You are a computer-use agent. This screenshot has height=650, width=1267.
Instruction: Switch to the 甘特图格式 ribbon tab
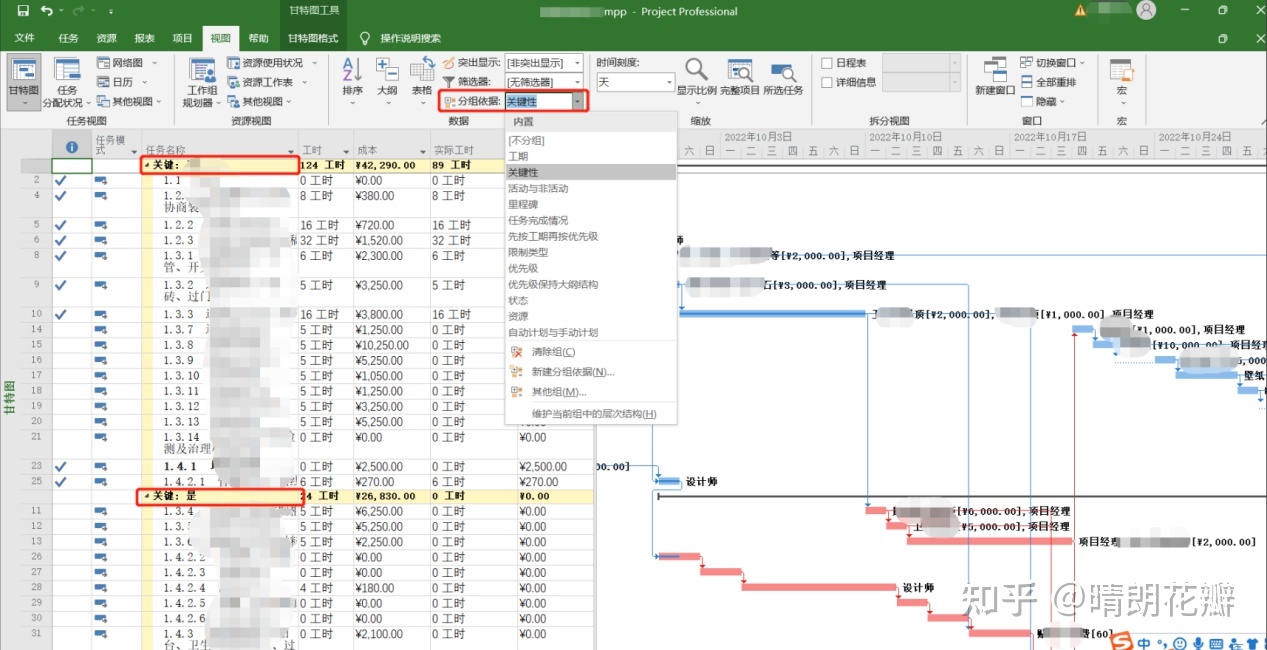313,39
